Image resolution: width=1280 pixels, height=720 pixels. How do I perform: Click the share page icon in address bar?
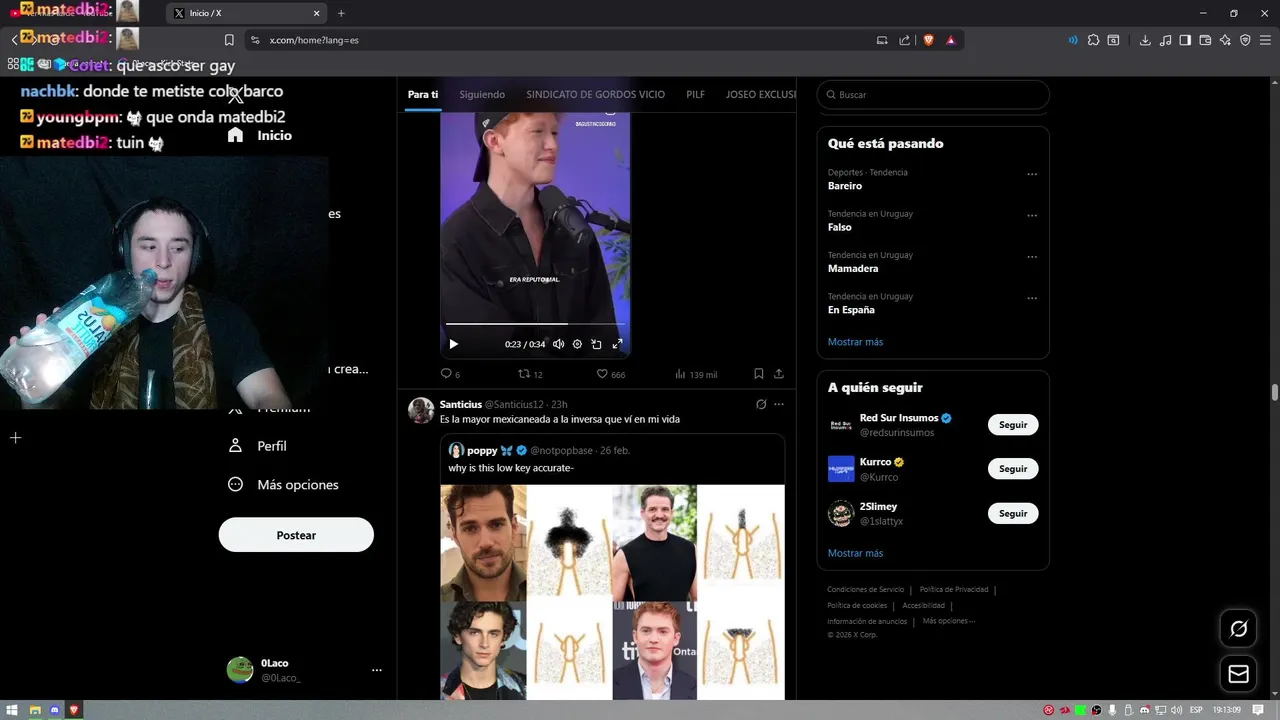[905, 40]
